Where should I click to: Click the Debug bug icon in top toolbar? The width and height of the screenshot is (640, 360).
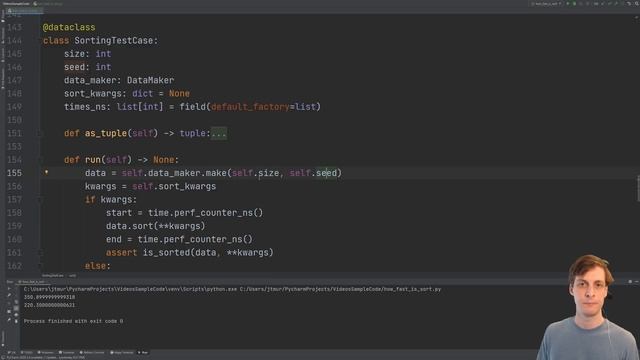point(574,4)
